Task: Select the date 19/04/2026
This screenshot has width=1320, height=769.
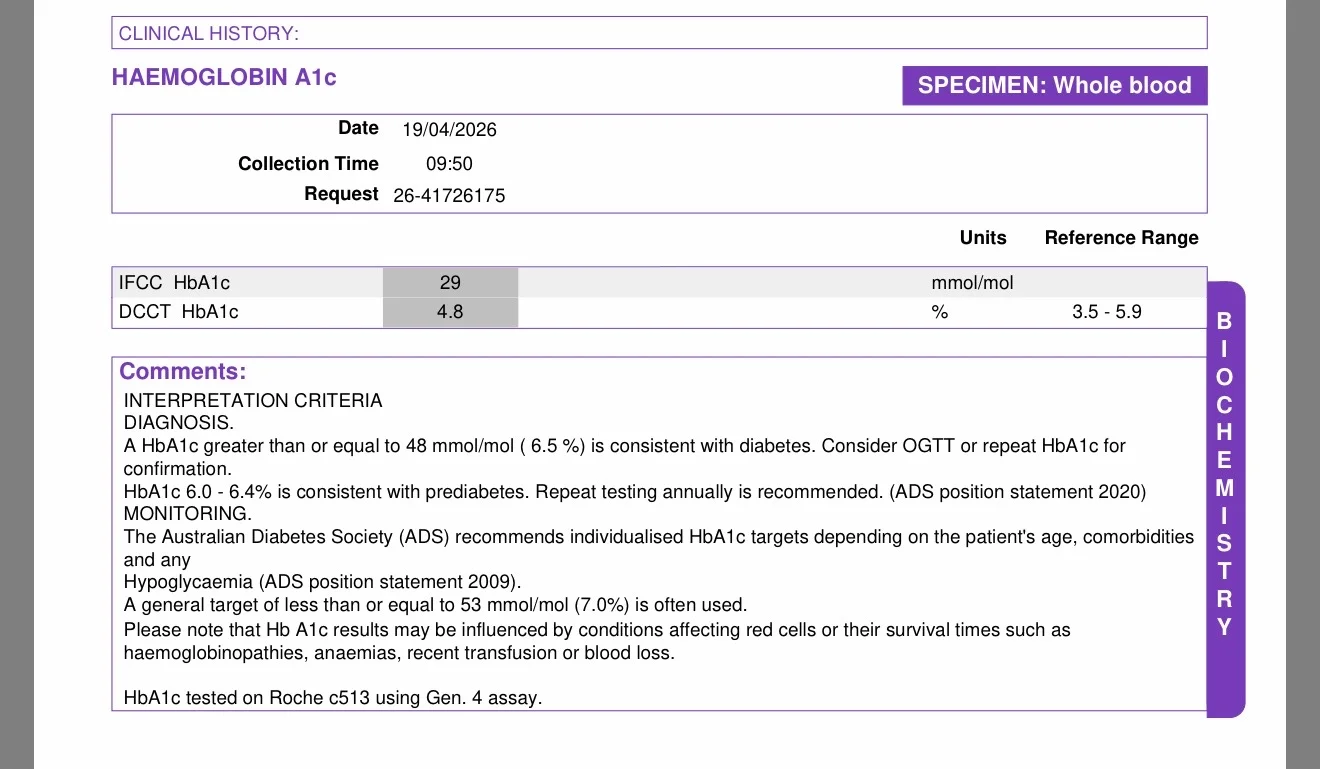Action: pos(449,130)
